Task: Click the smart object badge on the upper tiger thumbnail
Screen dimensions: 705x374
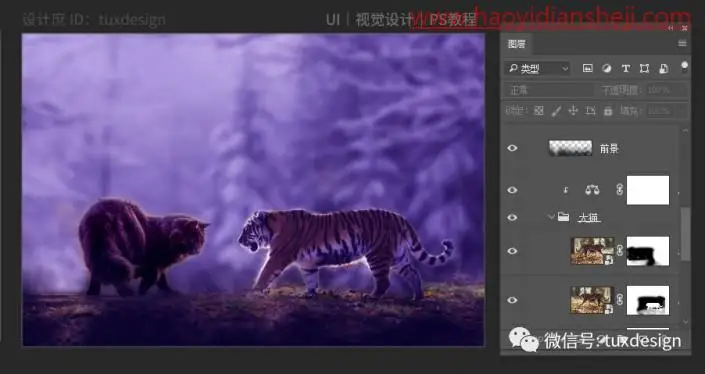Action: [x=609, y=260]
